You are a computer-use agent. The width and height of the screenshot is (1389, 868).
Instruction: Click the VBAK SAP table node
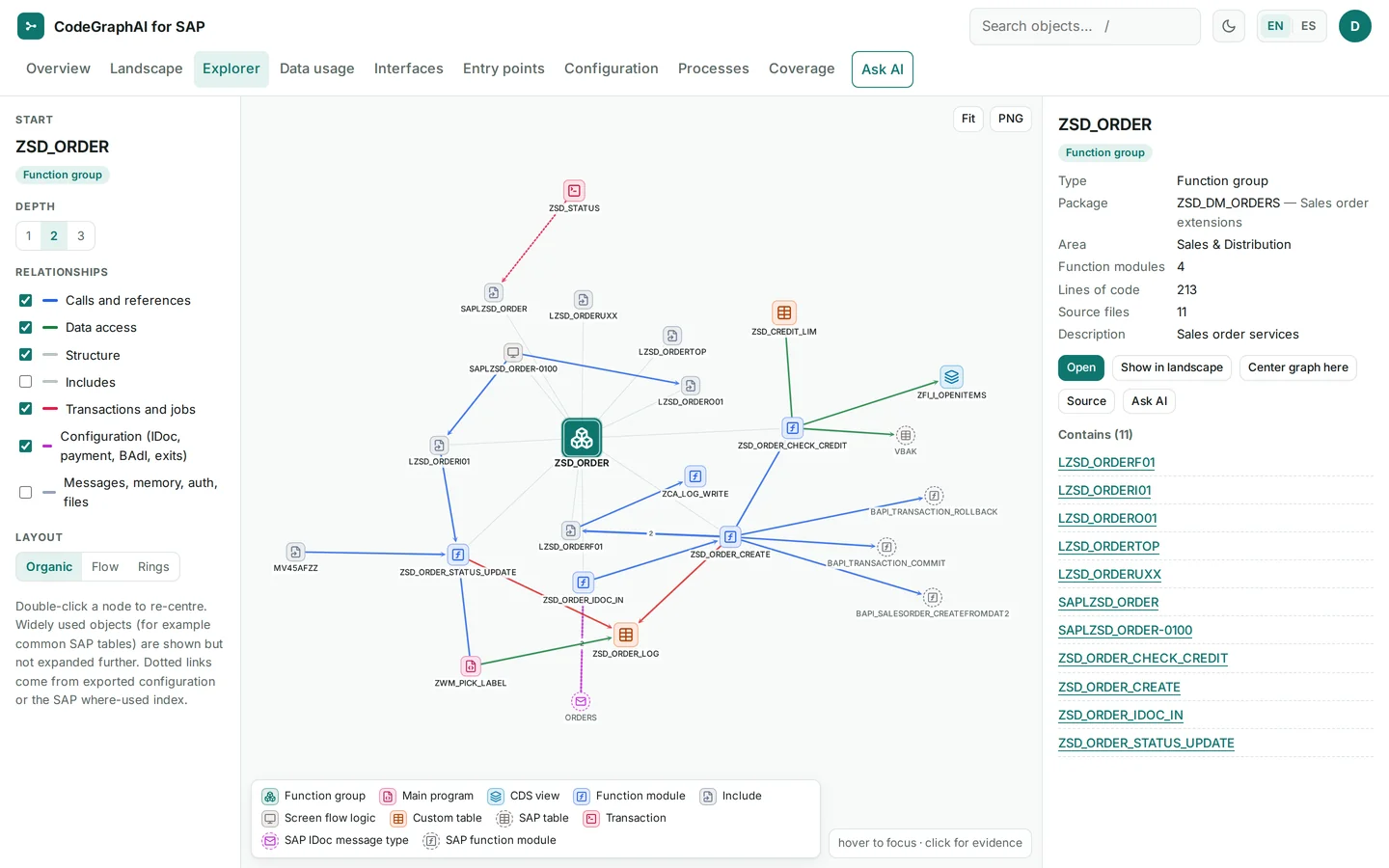pos(905,435)
